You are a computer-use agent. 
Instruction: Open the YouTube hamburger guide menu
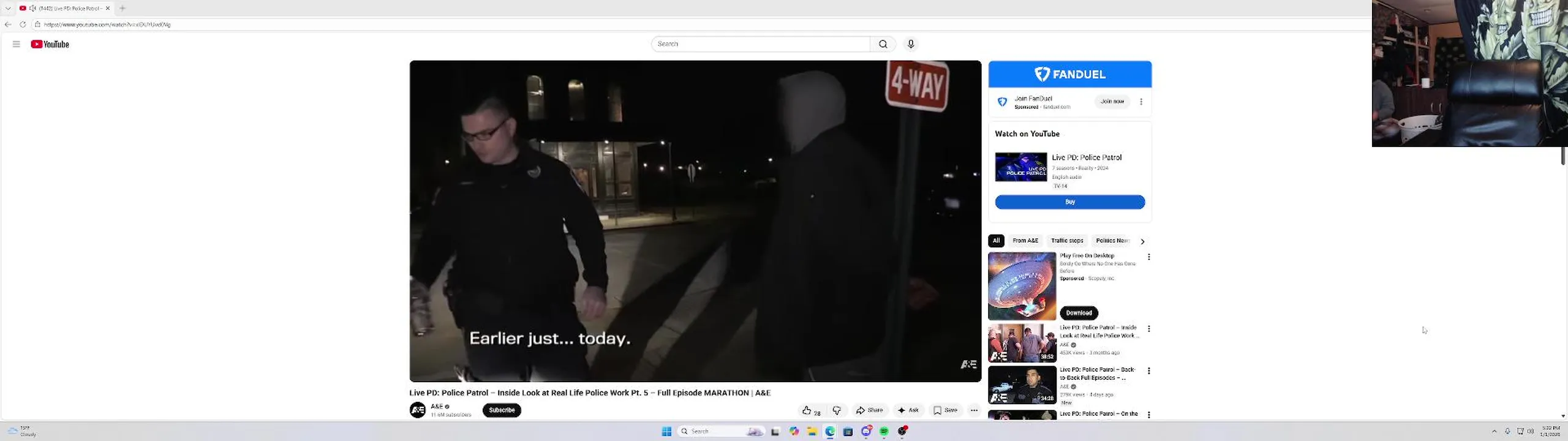(x=17, y=44)
